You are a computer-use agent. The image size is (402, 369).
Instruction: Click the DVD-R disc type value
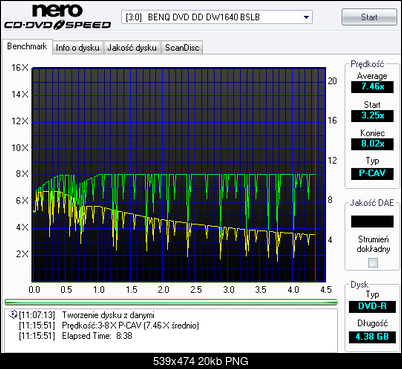coord(372,307)
